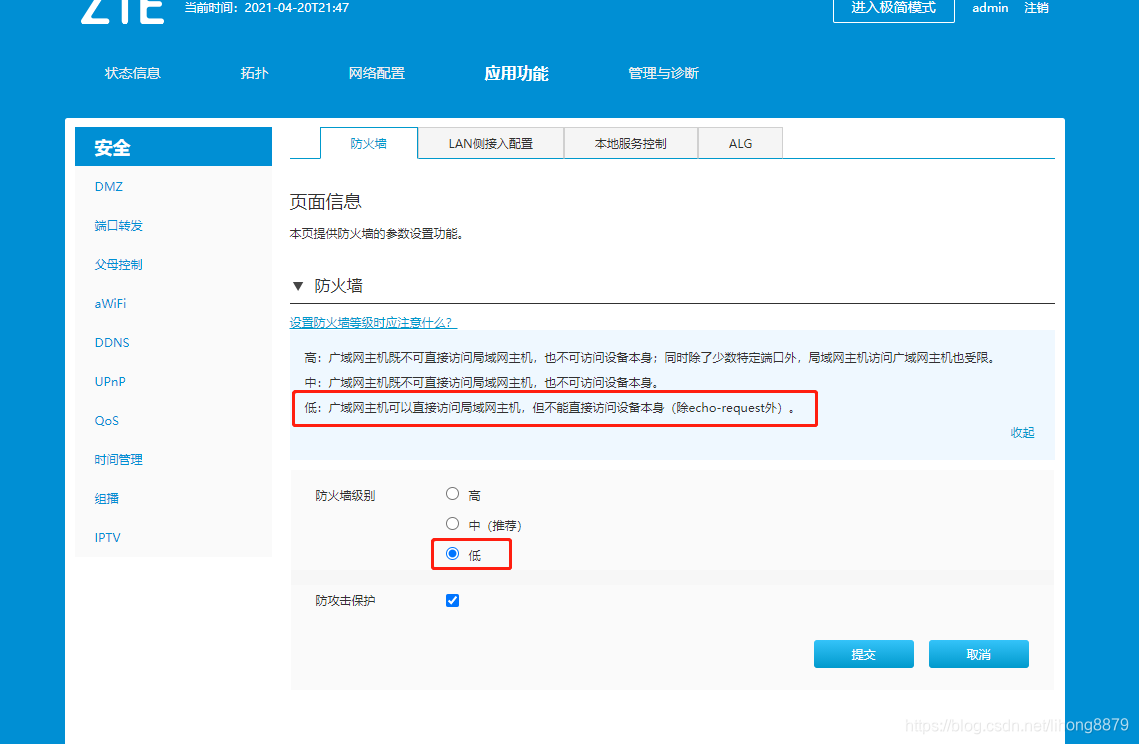Go to 管理与诊断 in the top navigation
Image resolution: width=1139 pixels, height=744 pixels.
(x=663, y=72)
